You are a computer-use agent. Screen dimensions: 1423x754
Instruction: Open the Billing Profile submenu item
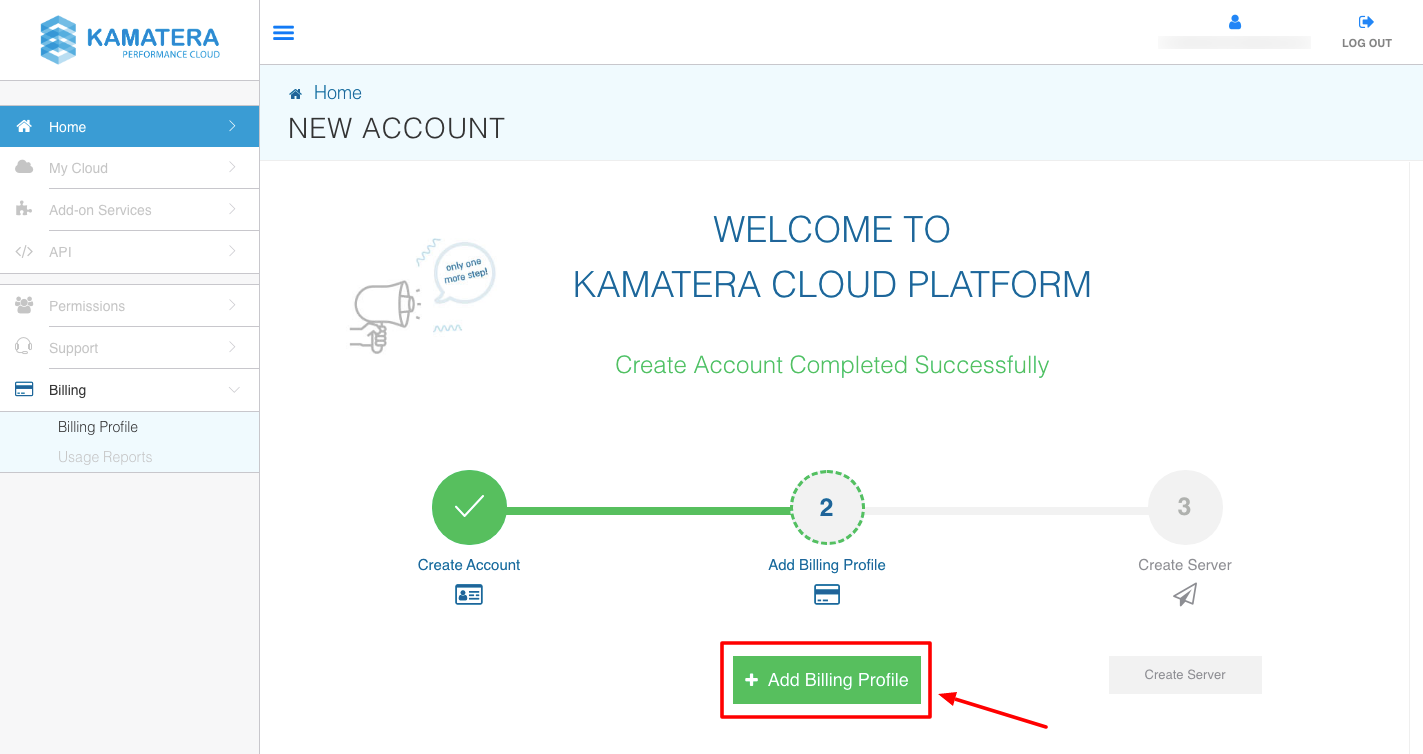(x=98, y=427)
